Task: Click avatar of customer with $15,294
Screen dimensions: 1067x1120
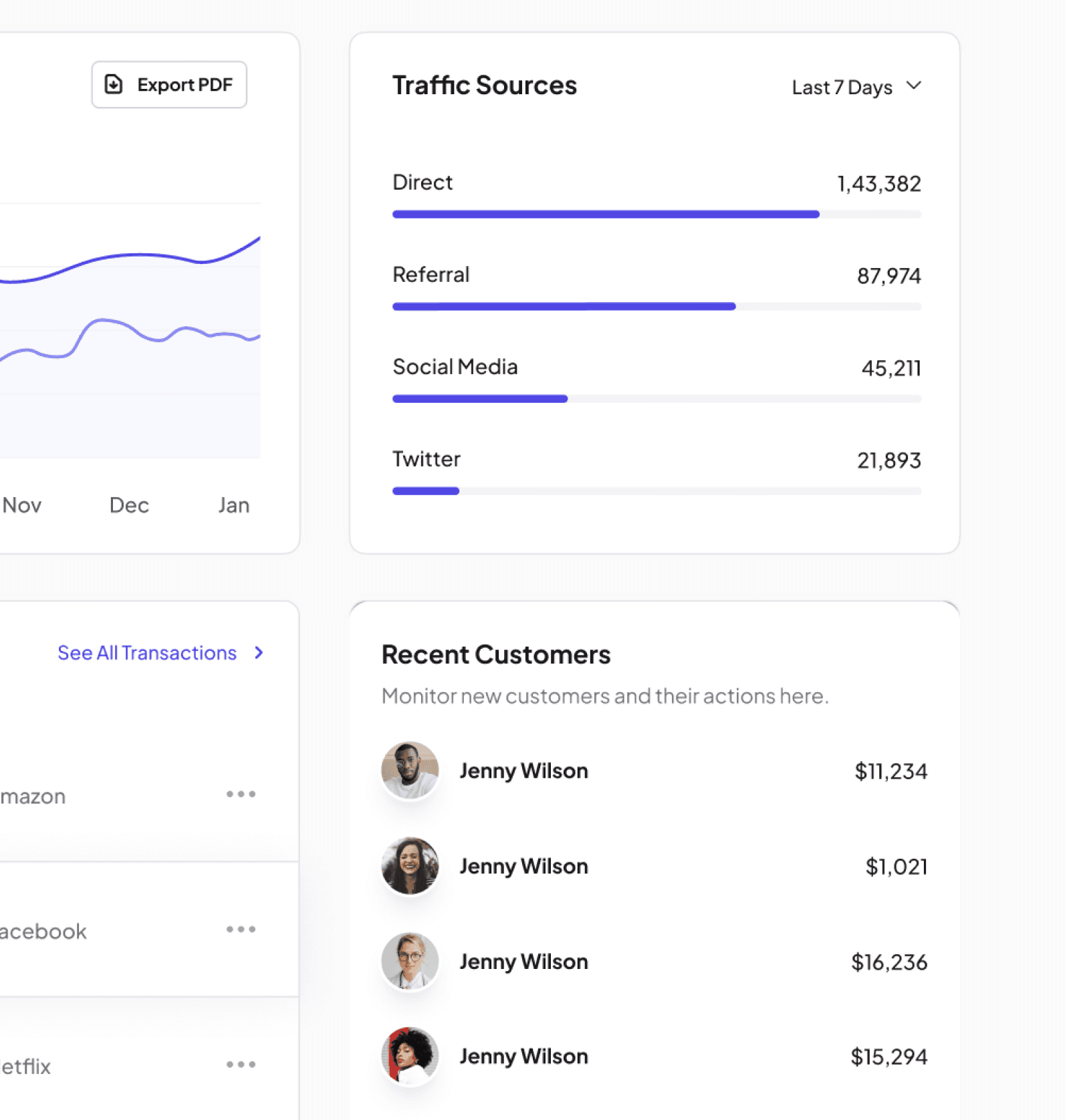Action: (x=410, y=1056)
